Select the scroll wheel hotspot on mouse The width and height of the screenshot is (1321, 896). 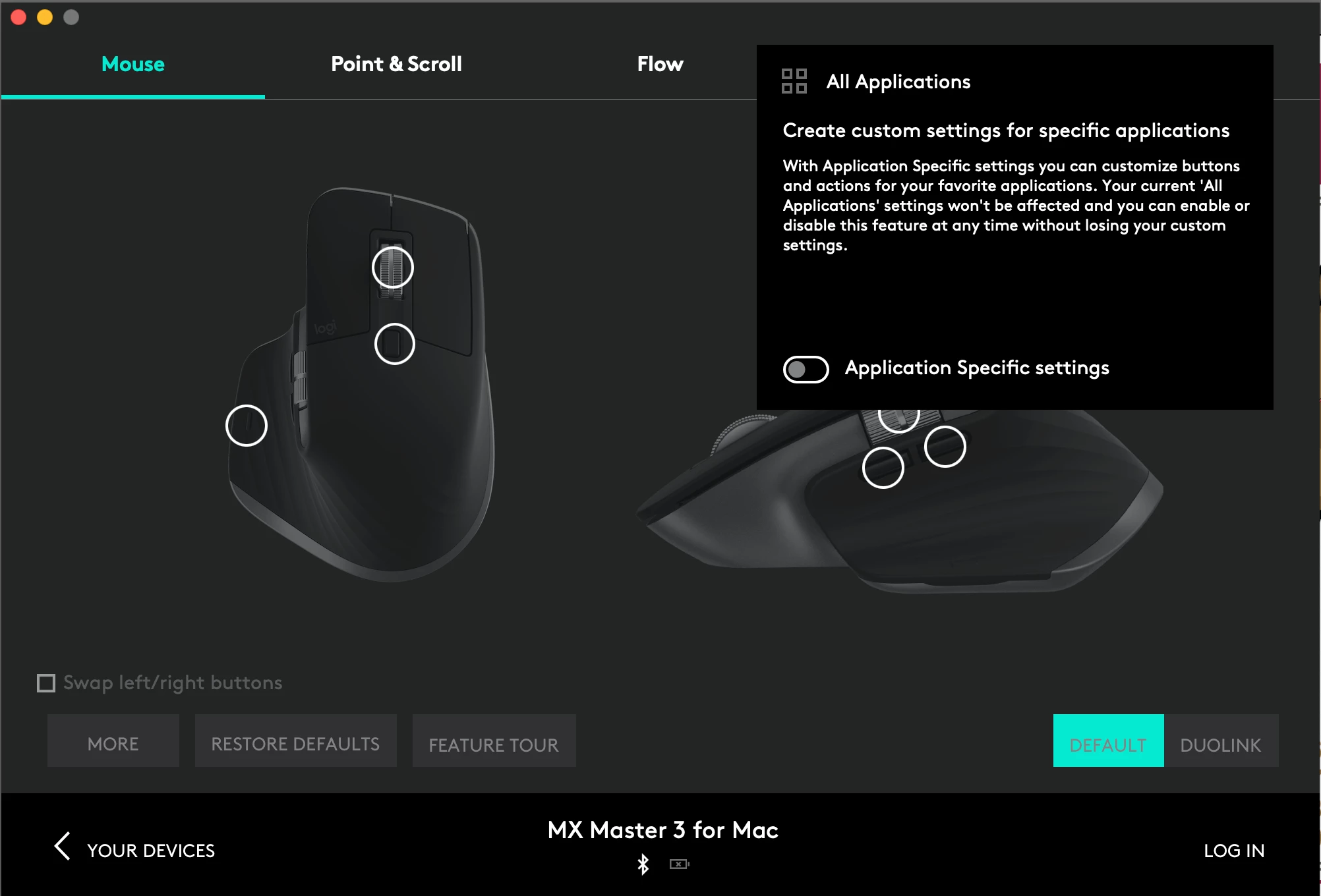tap(393, 267)
